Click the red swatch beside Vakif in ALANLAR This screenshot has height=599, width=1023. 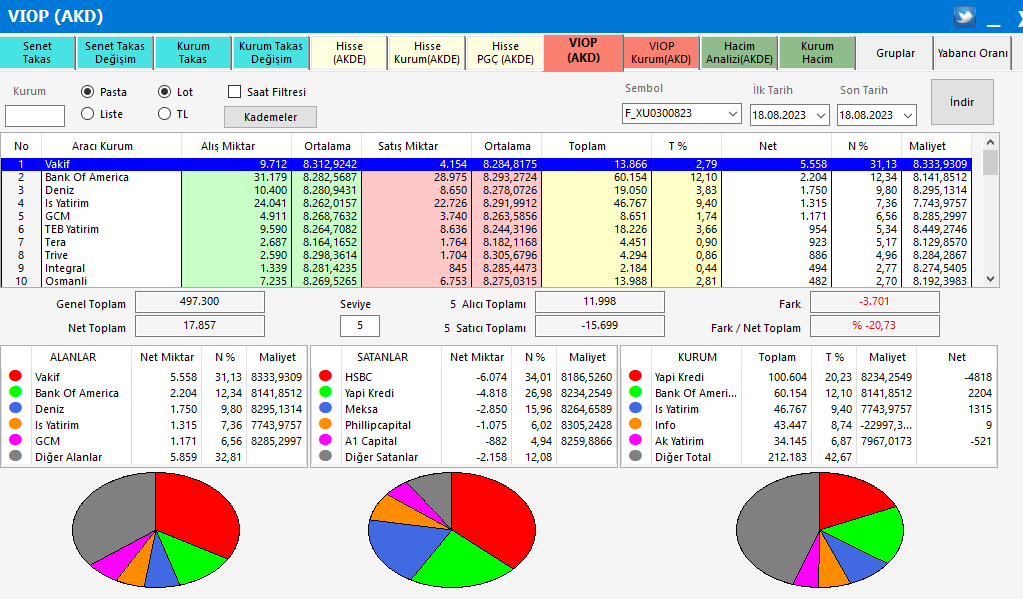pyautogui.click(x=16, y=376)
